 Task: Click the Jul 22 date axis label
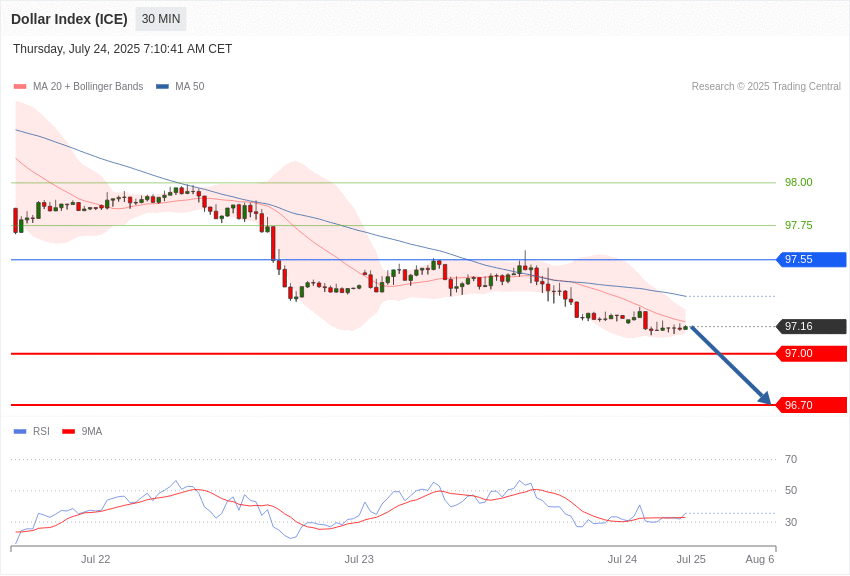[x=95, y=559]
